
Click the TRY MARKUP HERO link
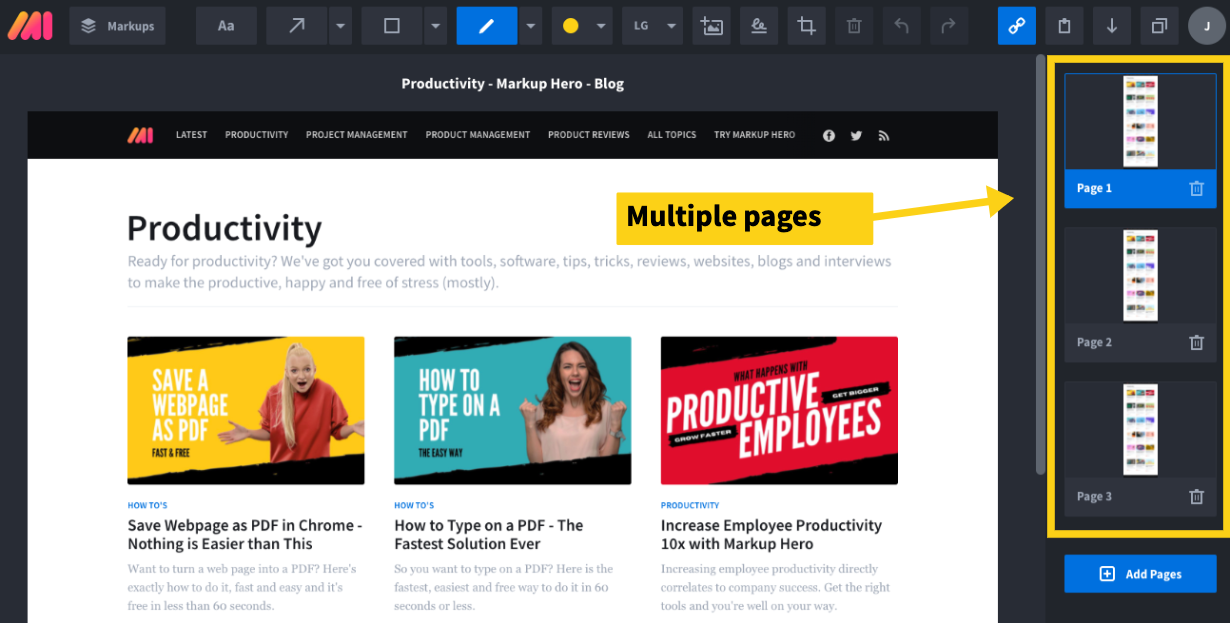point(755,135)
